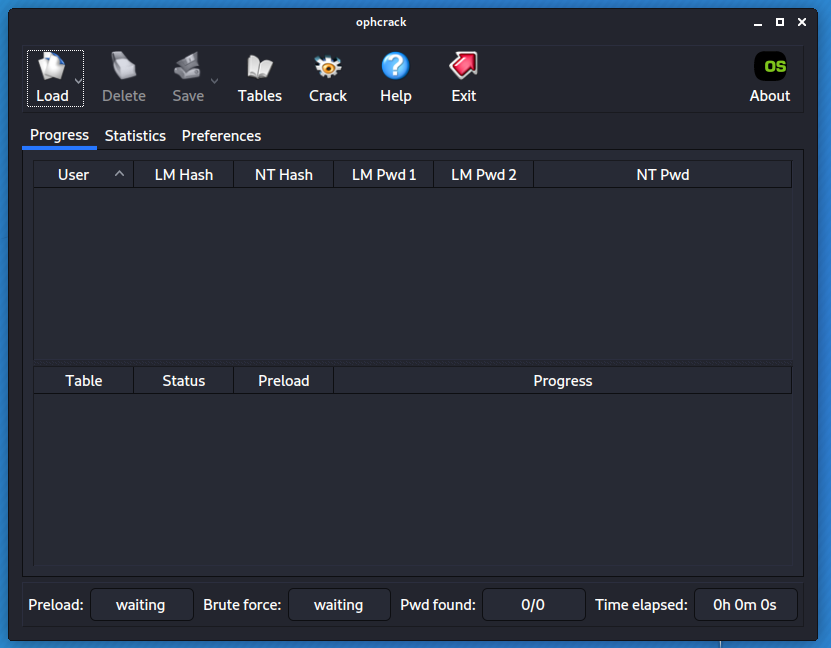
Task: Click the Pwd found 0/0 field
Action: click(x=533, y=605)
